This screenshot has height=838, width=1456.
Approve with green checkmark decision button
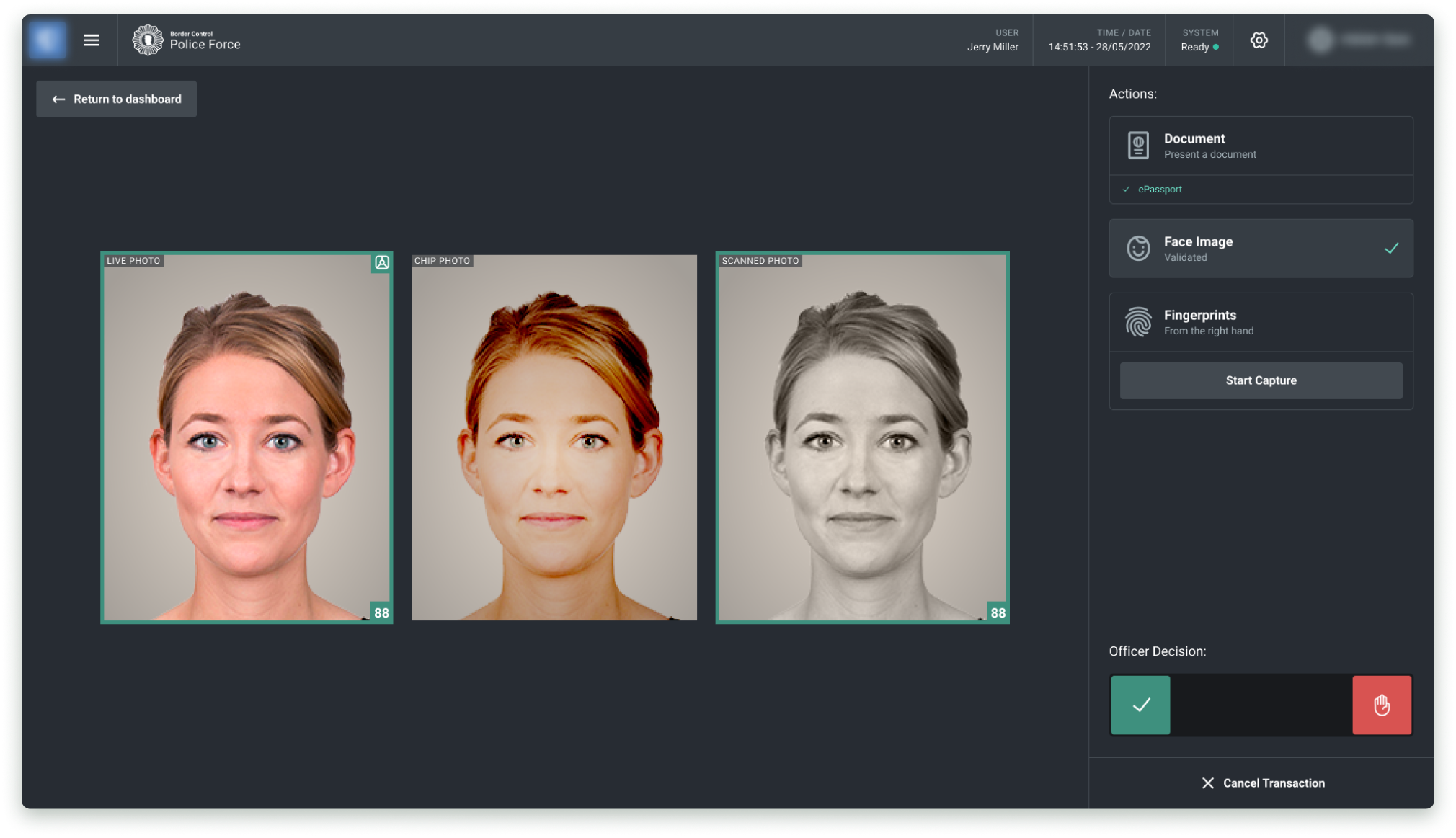(1140, 705)
